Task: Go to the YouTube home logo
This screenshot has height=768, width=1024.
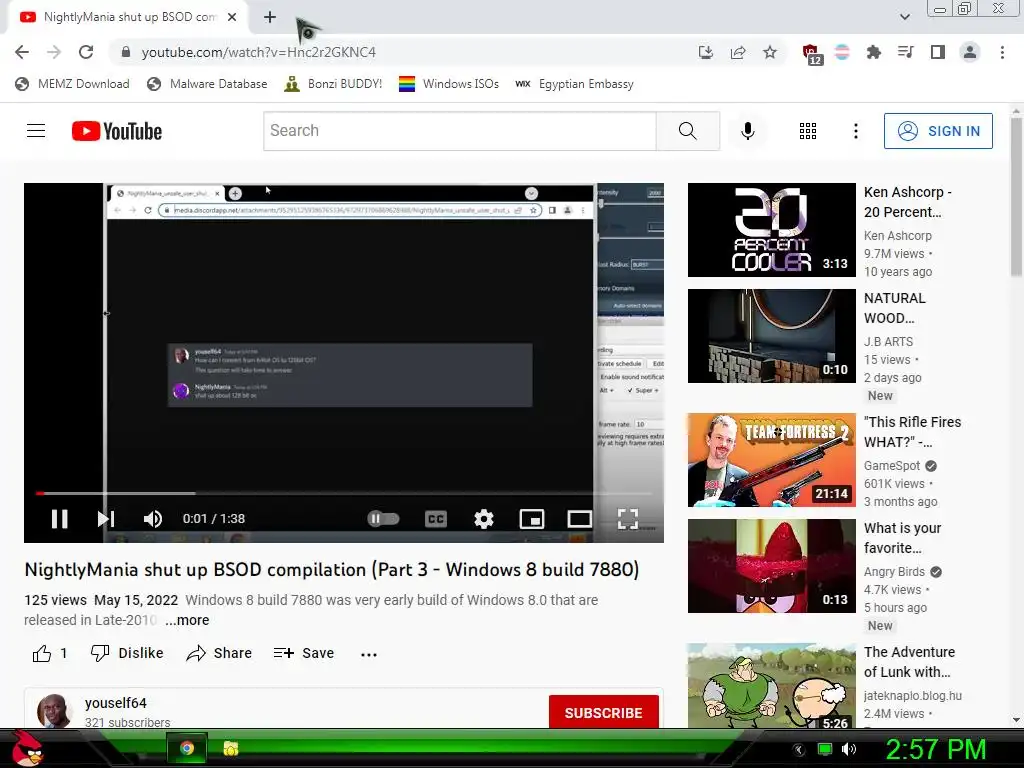Action: pos(117,131)
